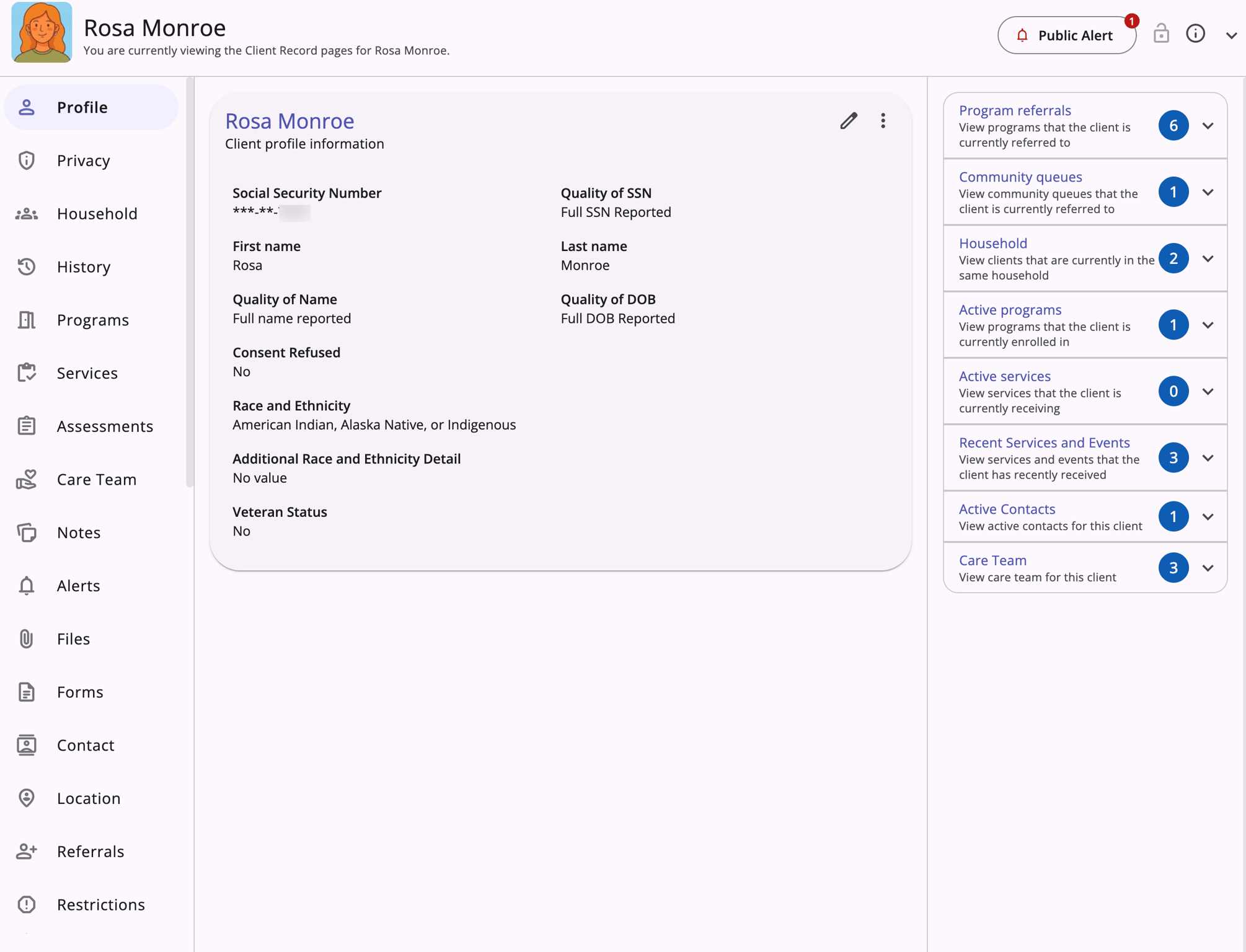Expand the Program referrals chevron
This screenshot has height=952, width=1246.
pyautogui.click(x=1208, y=126)
